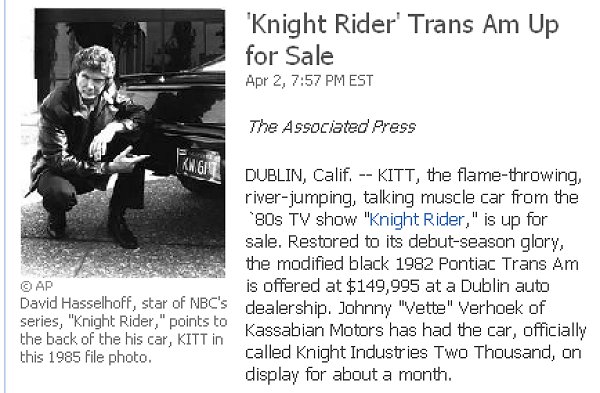The width and height of the screenshot is (600, 393).
Task: Click "display for about a month" closing line
Action: (x=348, y=375)
